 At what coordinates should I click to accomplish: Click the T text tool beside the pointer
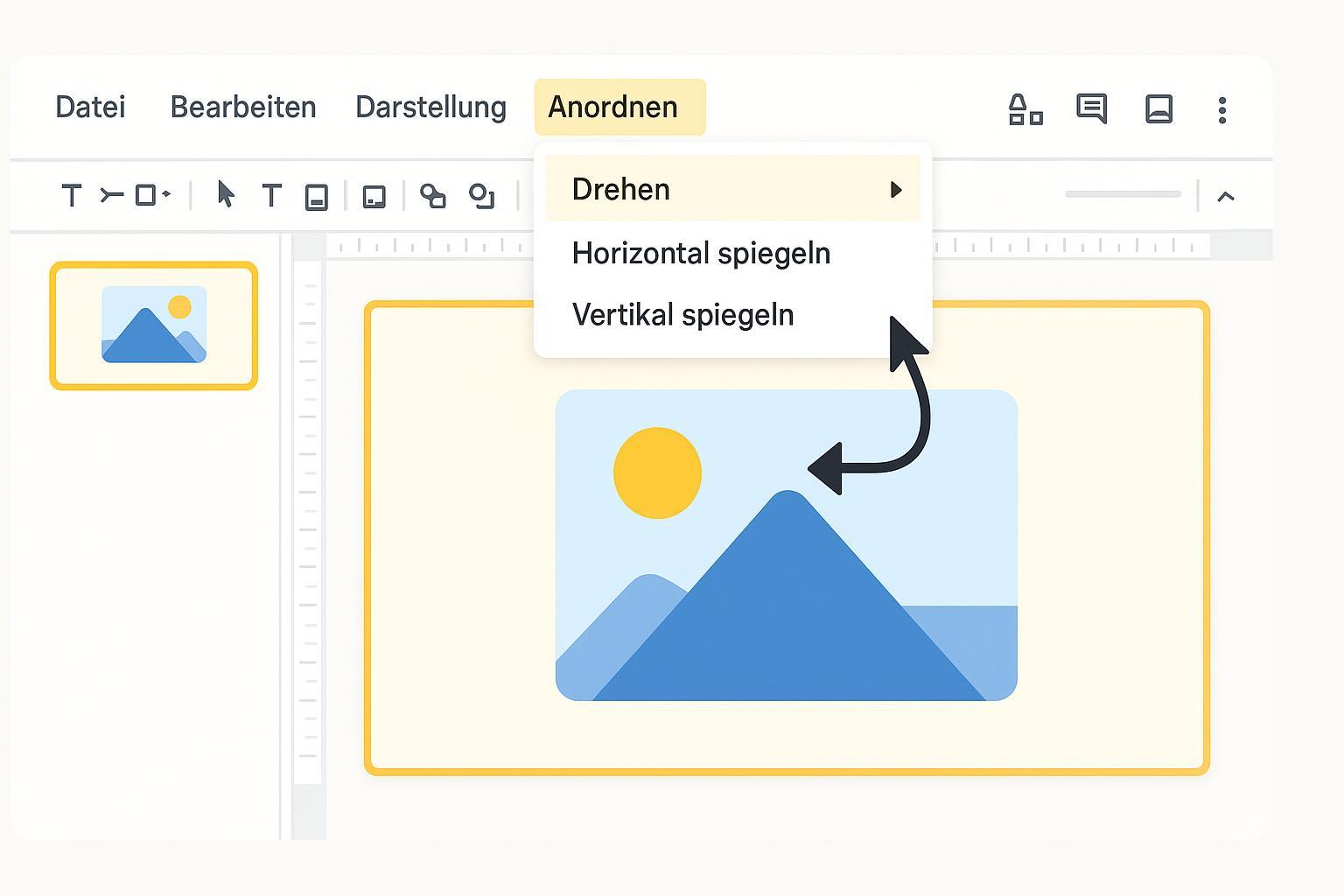tap(272, 195)
